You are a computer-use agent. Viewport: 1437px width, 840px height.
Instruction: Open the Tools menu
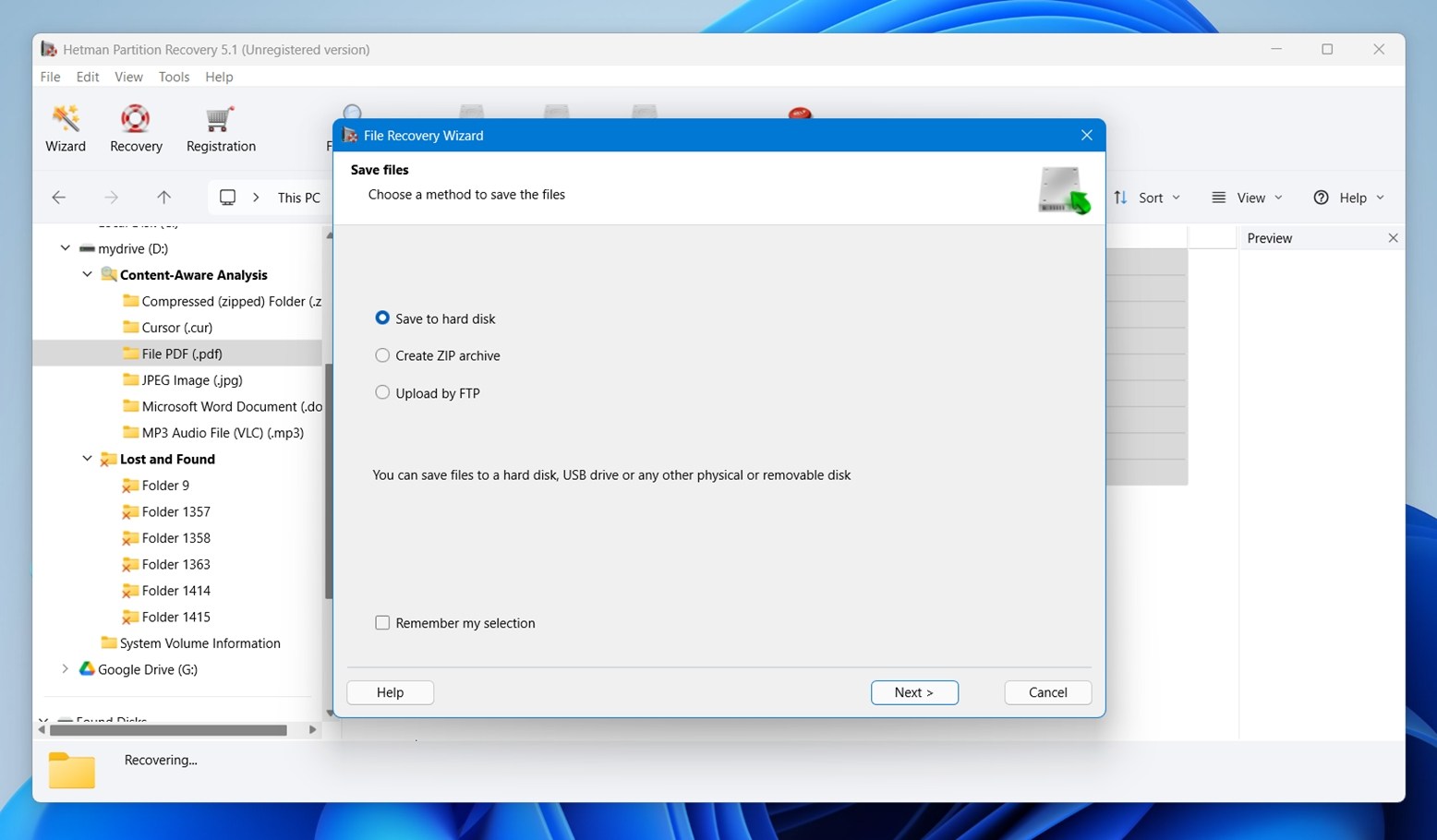(174, 77)
